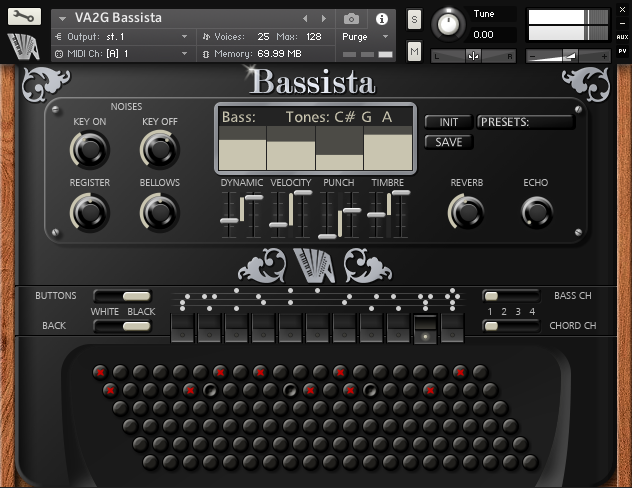Viewport: 632px width, 488px height.
Task: Toggle the BUTTONS white/black switch
Action: (122, 296)
